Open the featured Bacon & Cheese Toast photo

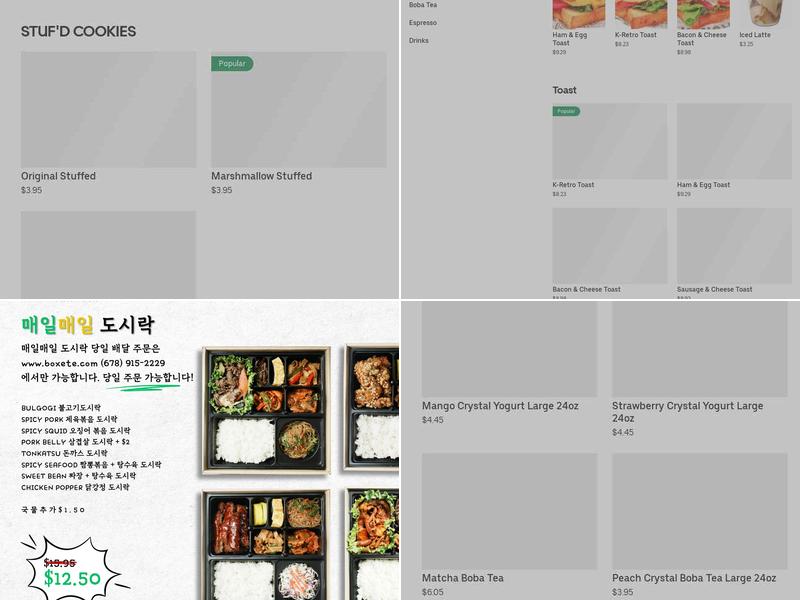[x=703, y=14]
